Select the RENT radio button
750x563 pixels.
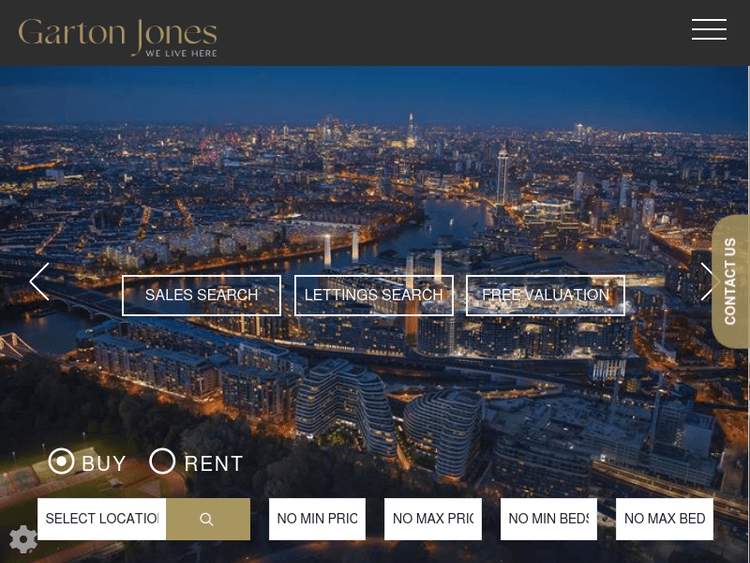point(162,462)
